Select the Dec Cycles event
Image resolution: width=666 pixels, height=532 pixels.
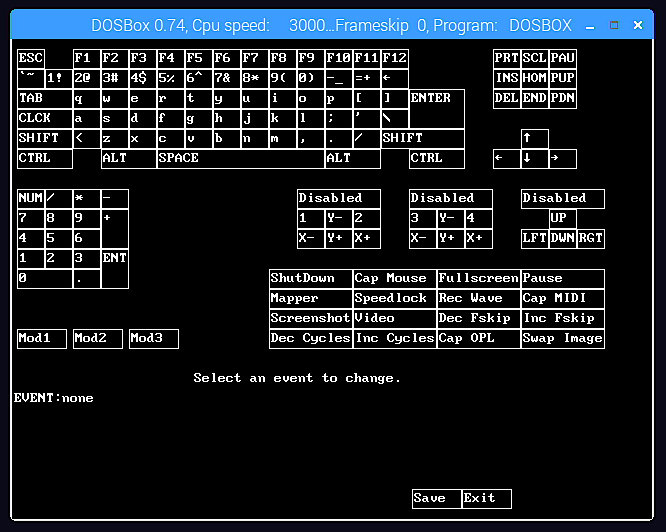[x=311, y=339]
